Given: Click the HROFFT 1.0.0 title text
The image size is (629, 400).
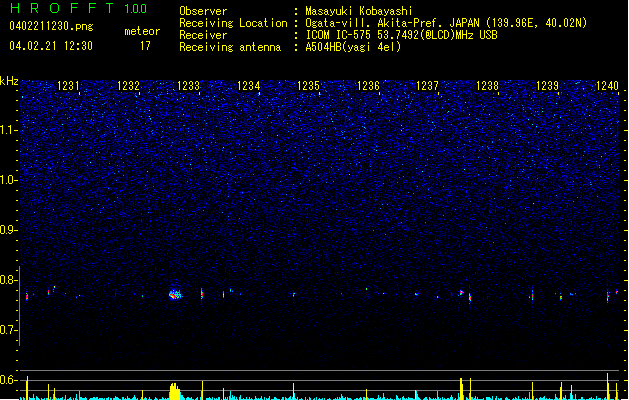Looking at the screenshot, I should pos(79,8).
